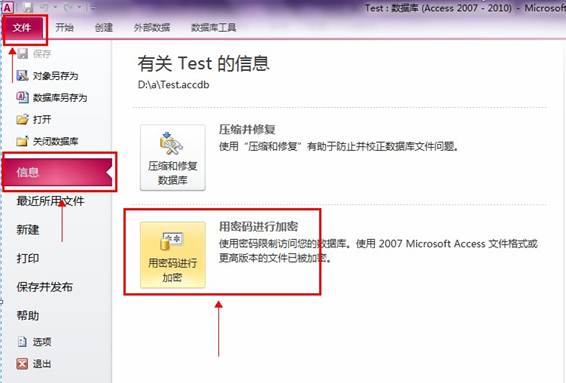Click the D:\a\Test.accdb file path
This screenshot has width=566, height=383.
point(173,85)
